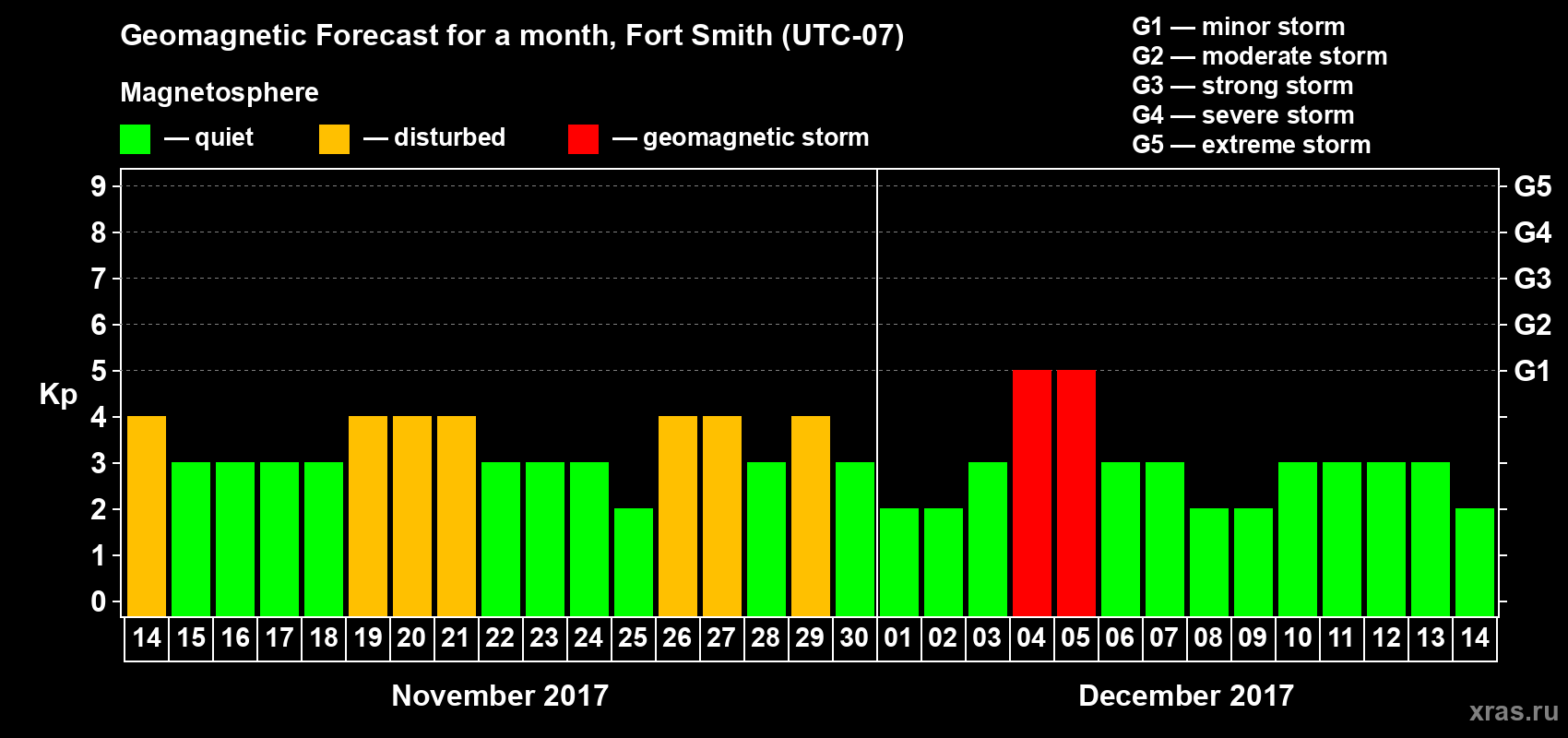The height and width of the screenshot is (738, 1568).
Task: Click the green bar for December 10
Action: tap(1298, 539)
